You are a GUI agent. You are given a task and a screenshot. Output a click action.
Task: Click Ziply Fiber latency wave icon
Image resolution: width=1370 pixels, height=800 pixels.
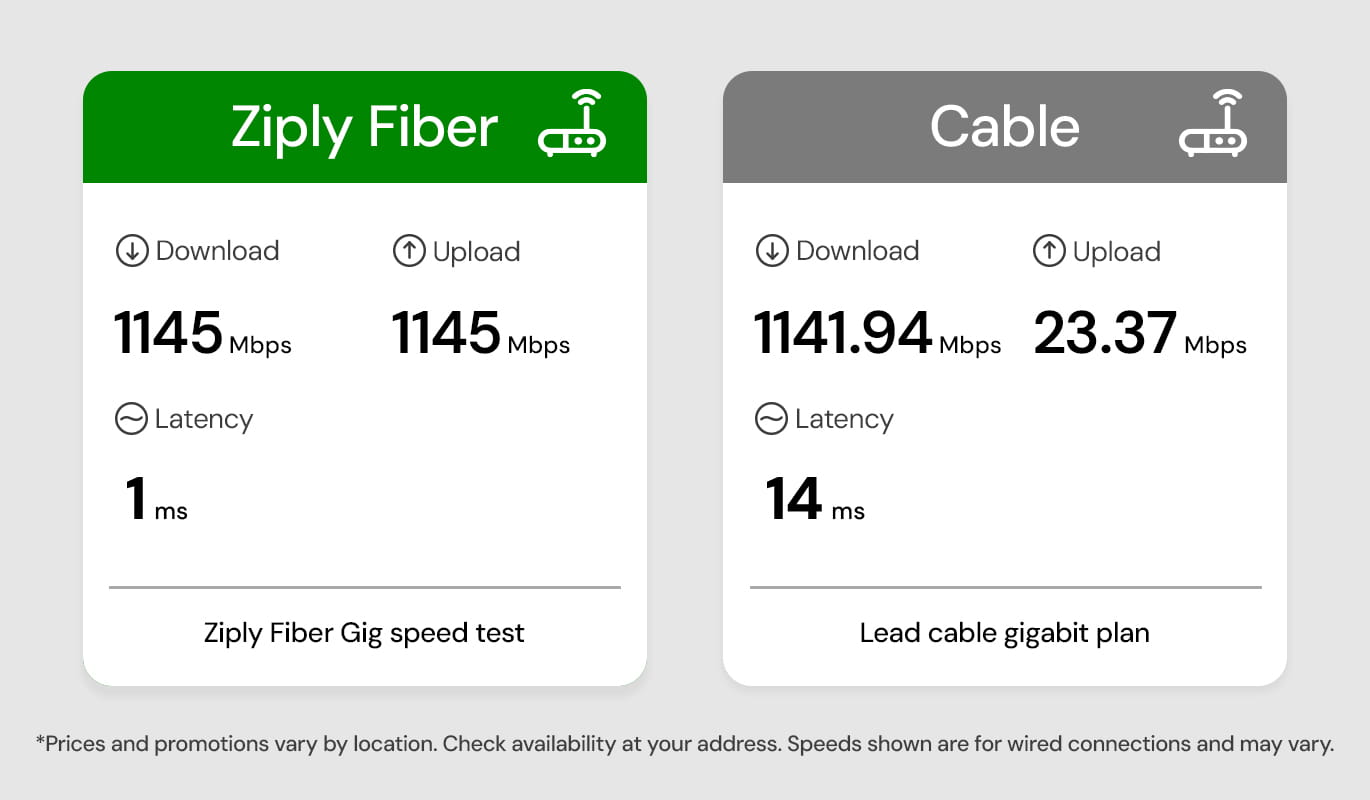tap(131, 419)
